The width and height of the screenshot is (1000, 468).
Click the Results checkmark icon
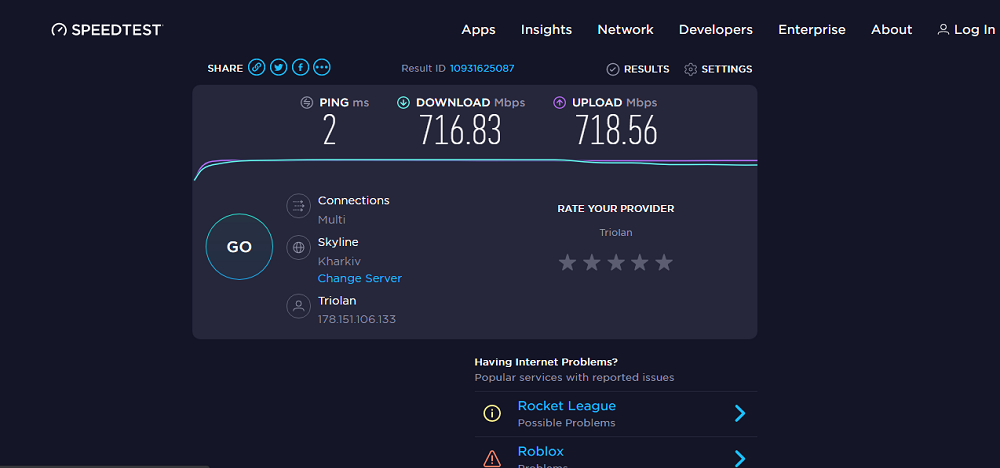613,69
